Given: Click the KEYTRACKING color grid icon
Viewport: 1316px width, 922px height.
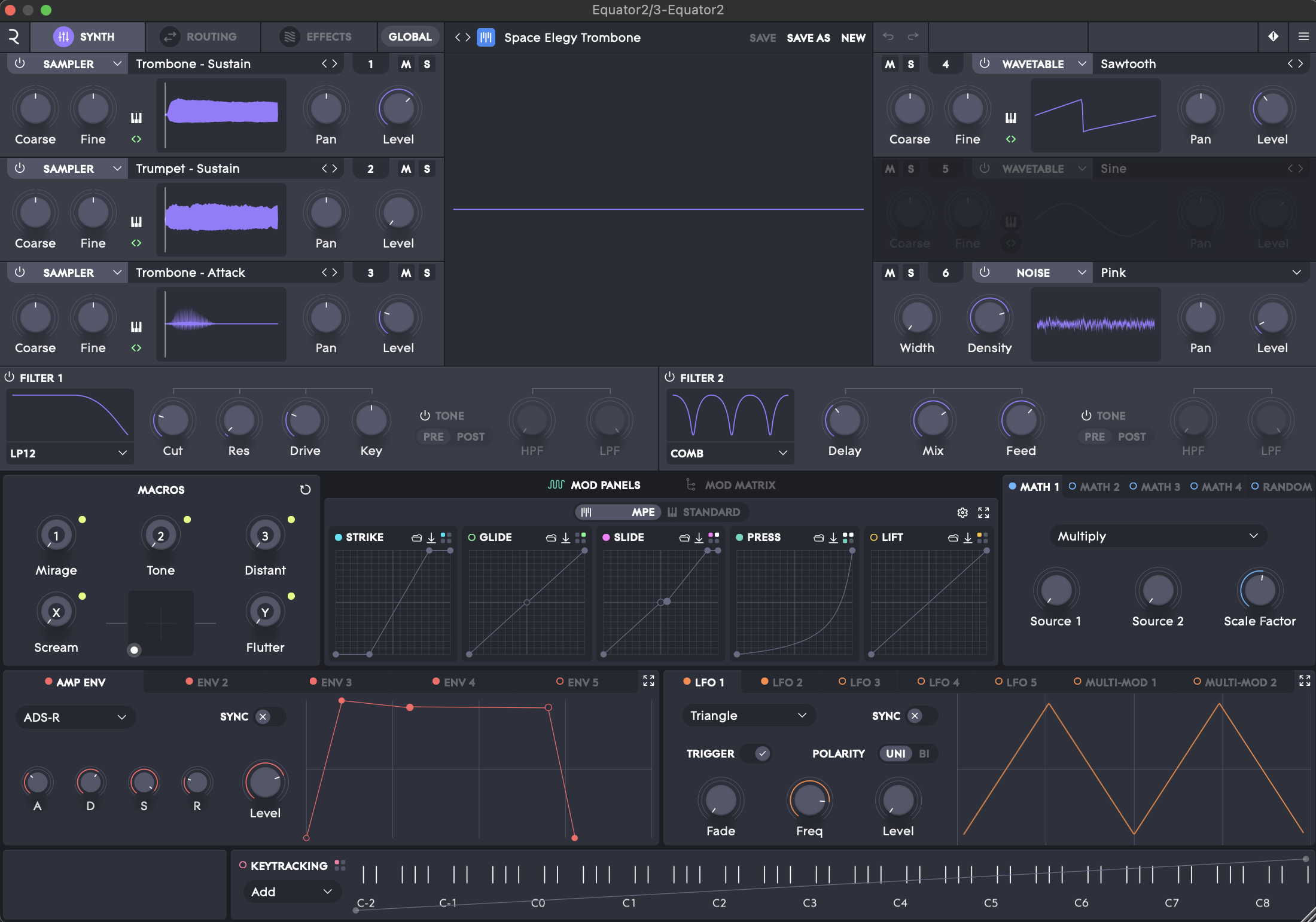Looking at the screenshot, I should click(340, 865).
